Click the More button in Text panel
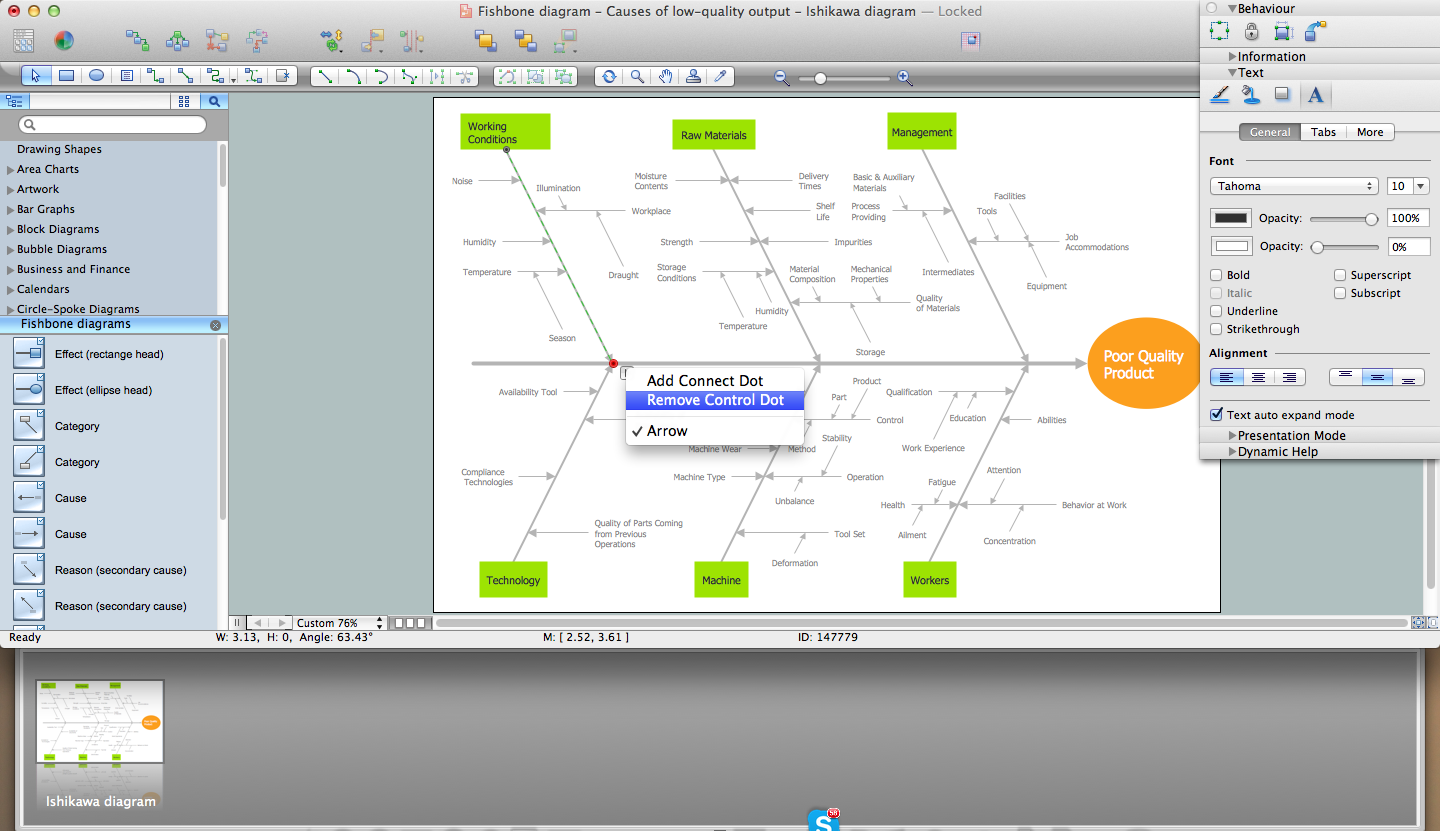 [x=1369, y=132]
